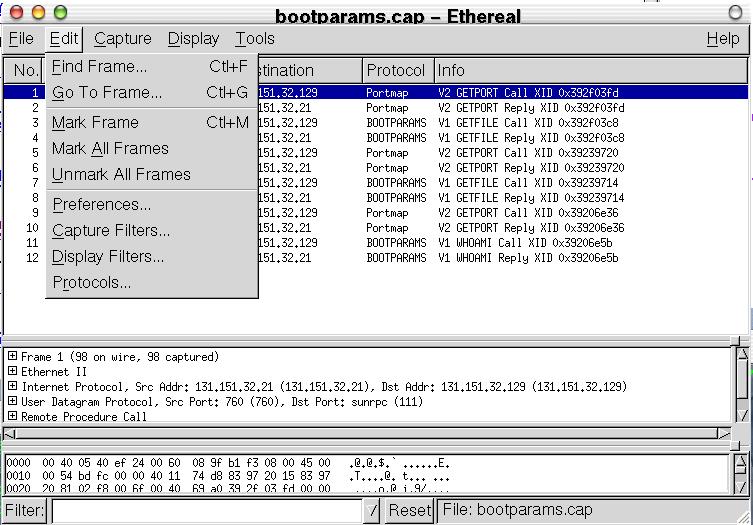Sort by the Info column header
Viewport: 753px width, 525px height.
tap(591, 71)
